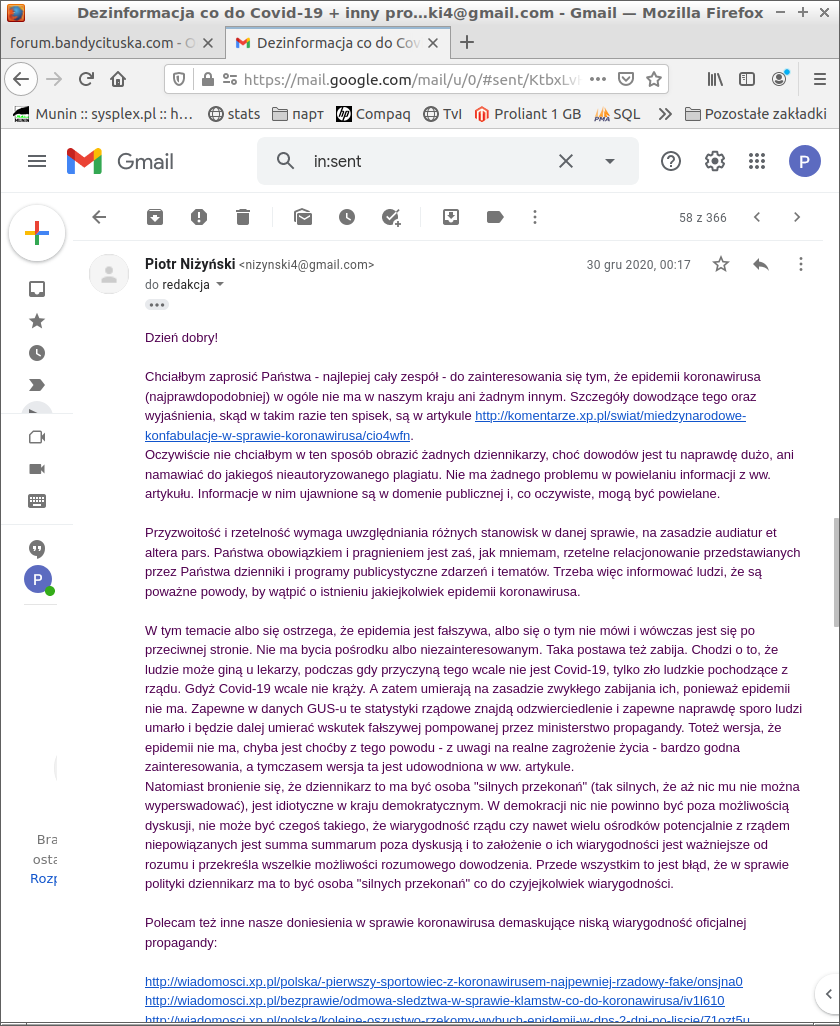Move the email to inbox

point(451,217)
